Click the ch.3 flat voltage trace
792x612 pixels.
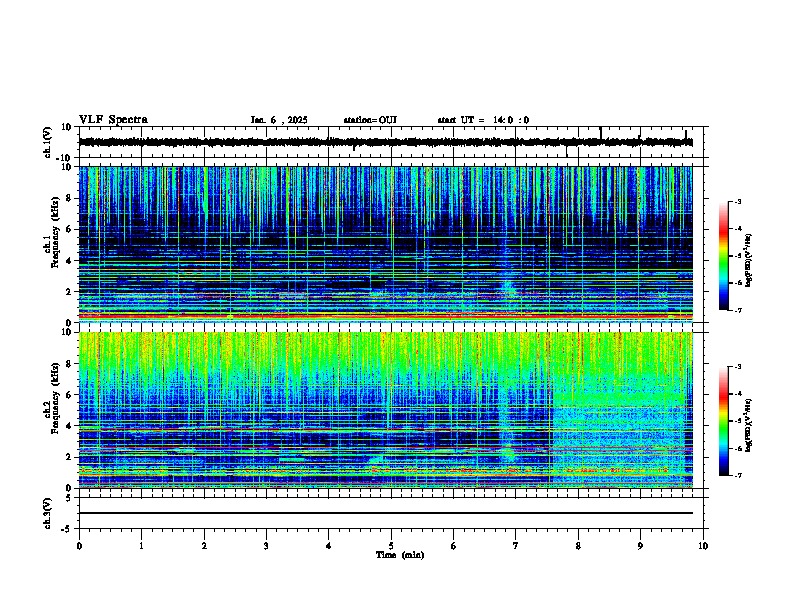pos(386,513)
